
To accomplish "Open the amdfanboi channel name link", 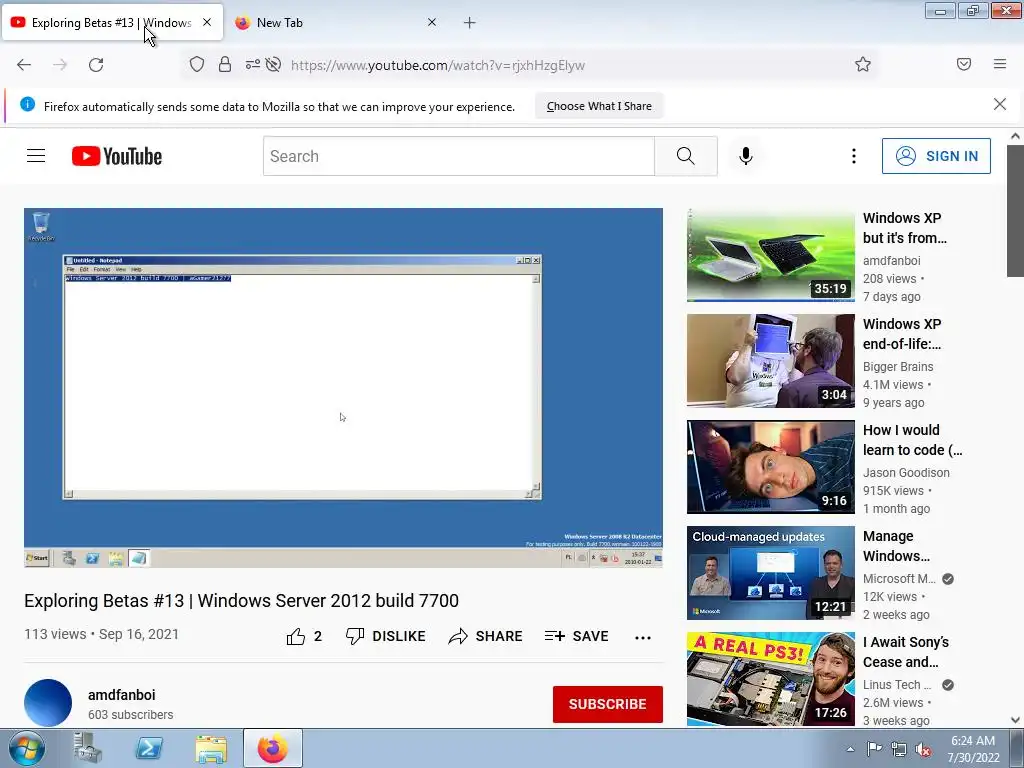I will (x=121, y=695).
